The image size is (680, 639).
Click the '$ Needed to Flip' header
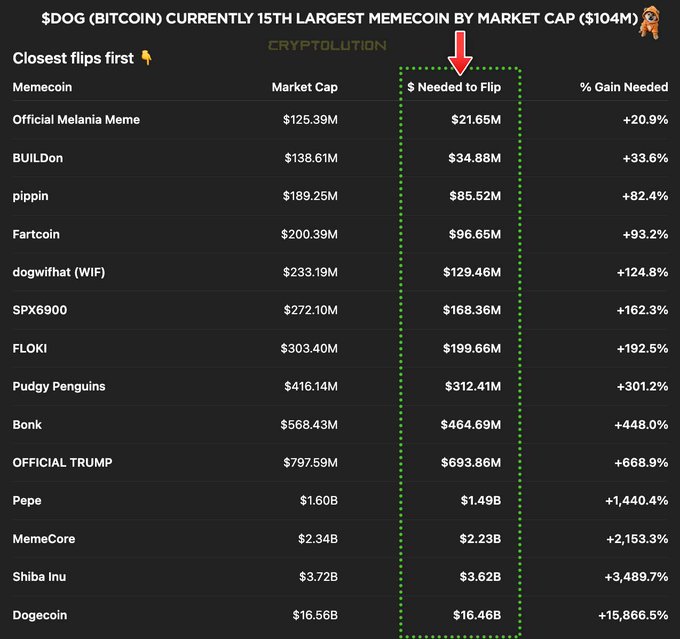[454, 87]
